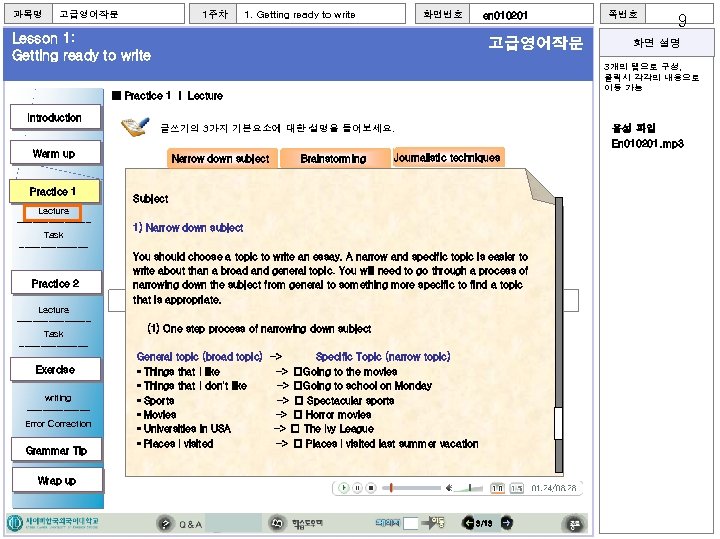Open the Introduction section
This screenshot has width=720, height=539.
[x=55, y=118]
